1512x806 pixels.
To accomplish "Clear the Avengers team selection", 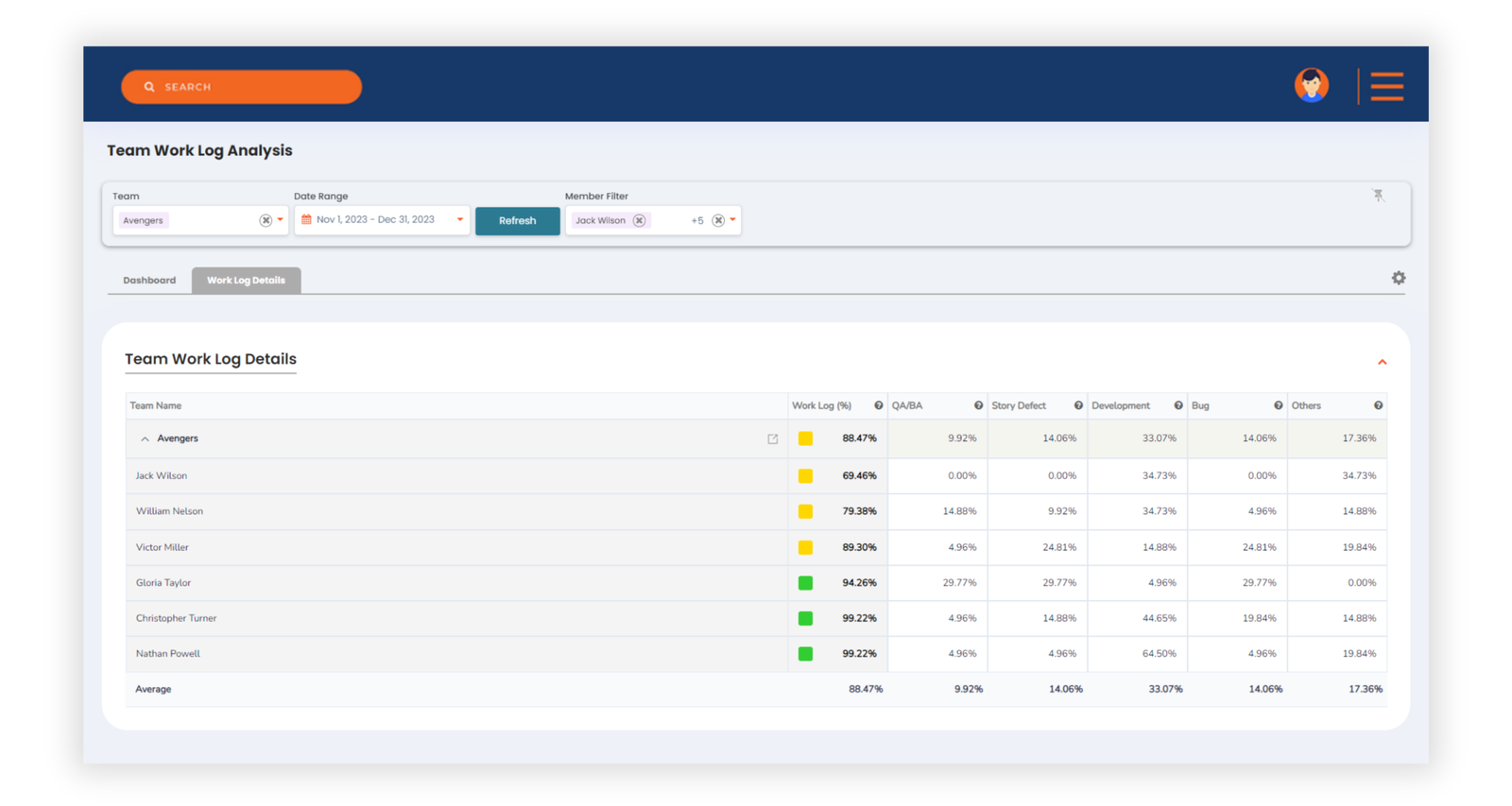I will click(x=266, y=221).
